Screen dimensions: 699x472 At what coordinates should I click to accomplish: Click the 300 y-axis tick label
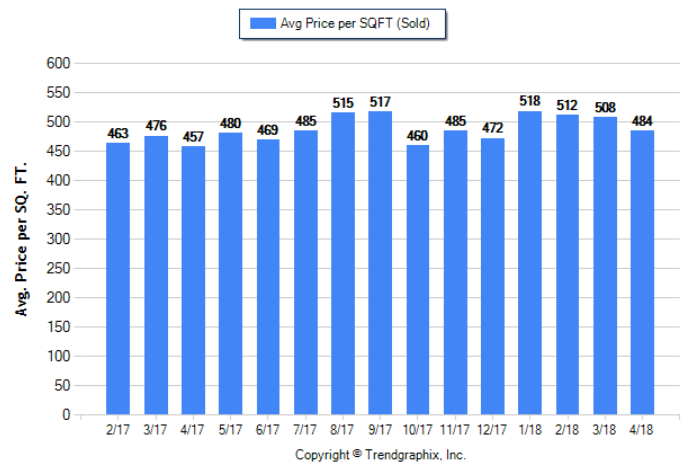[x=58, y=239]
